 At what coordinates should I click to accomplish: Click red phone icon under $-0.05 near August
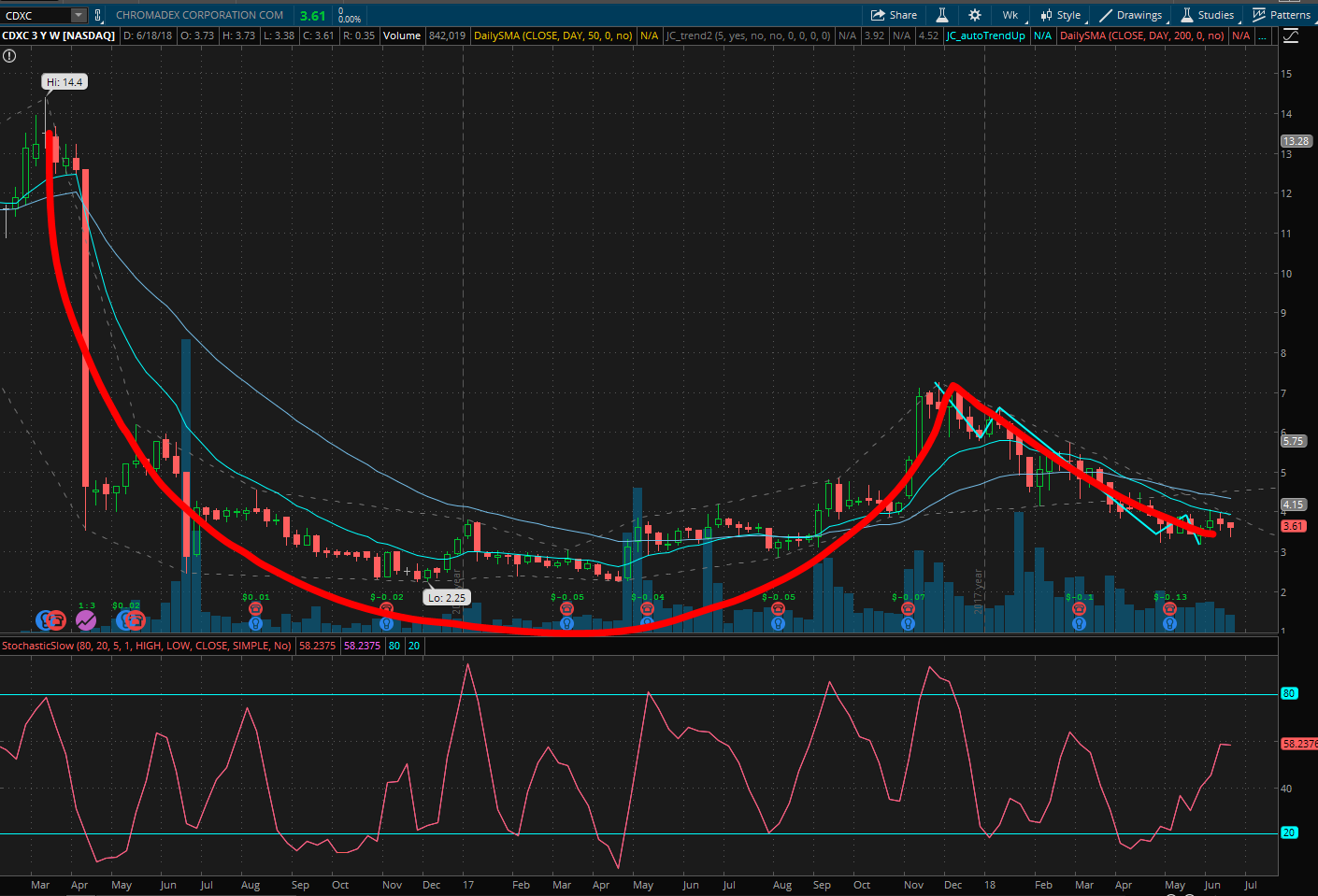point(778,608)
